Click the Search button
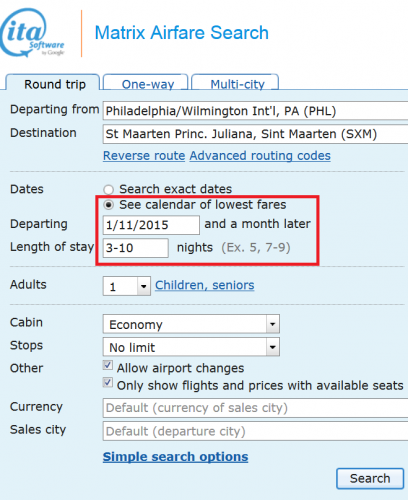The image size is (408, 500). (x=370, y=479)
